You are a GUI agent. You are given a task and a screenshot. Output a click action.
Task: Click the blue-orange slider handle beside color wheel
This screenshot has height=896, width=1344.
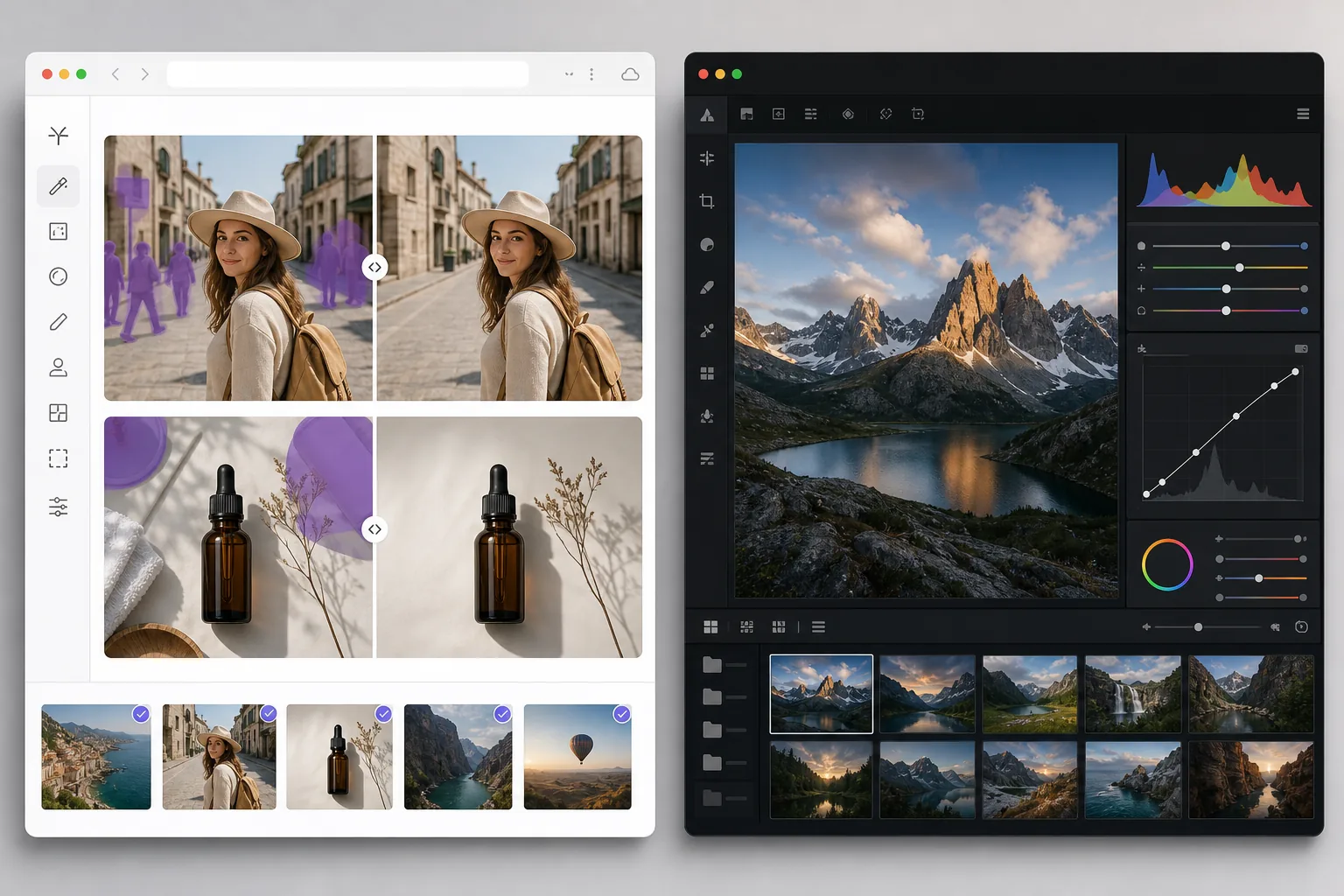point(1258,578)
